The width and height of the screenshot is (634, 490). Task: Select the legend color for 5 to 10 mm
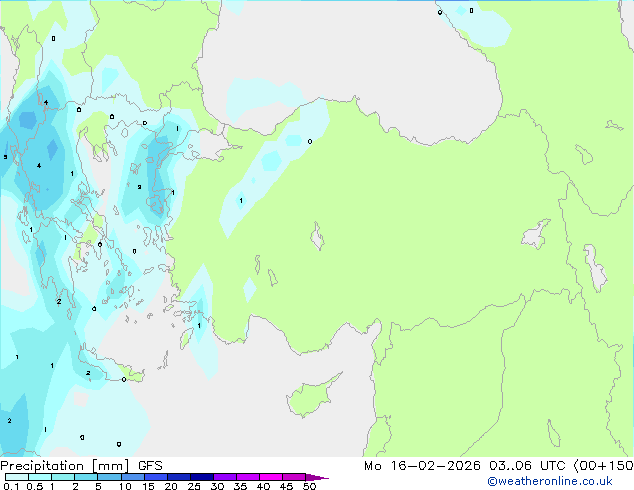coord(109,477)
